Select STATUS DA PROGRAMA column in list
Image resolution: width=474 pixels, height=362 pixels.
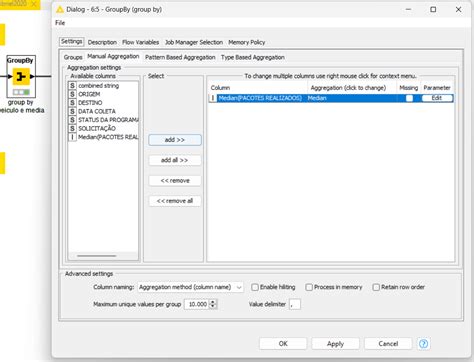pyautogui.click(x=103, y=120)
